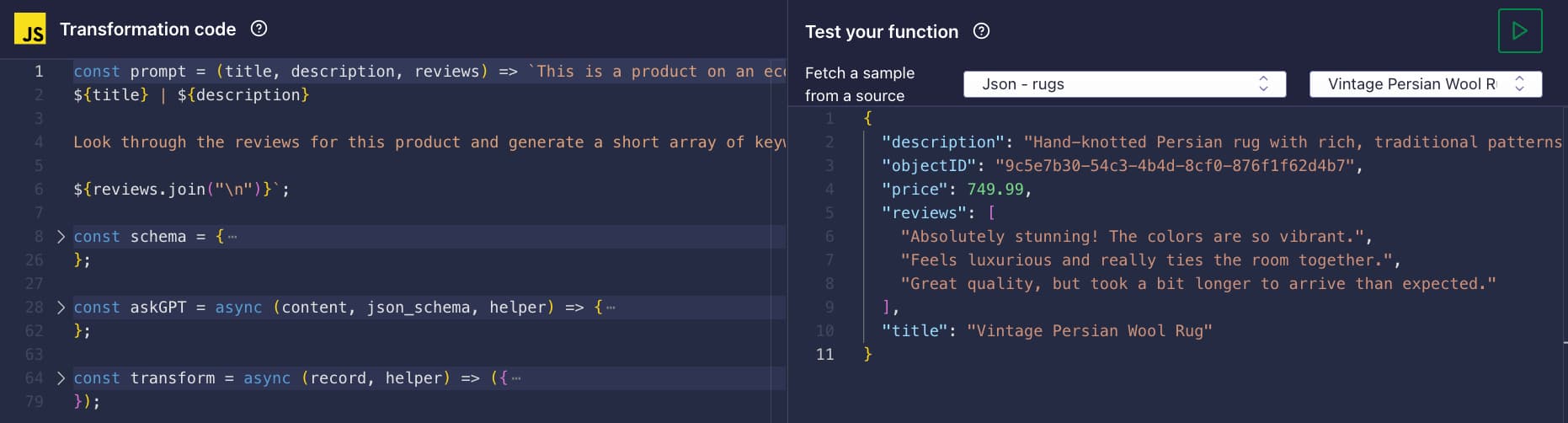Click line number 64 in code editor
1568x423 pixels.
tap(34, 378)
